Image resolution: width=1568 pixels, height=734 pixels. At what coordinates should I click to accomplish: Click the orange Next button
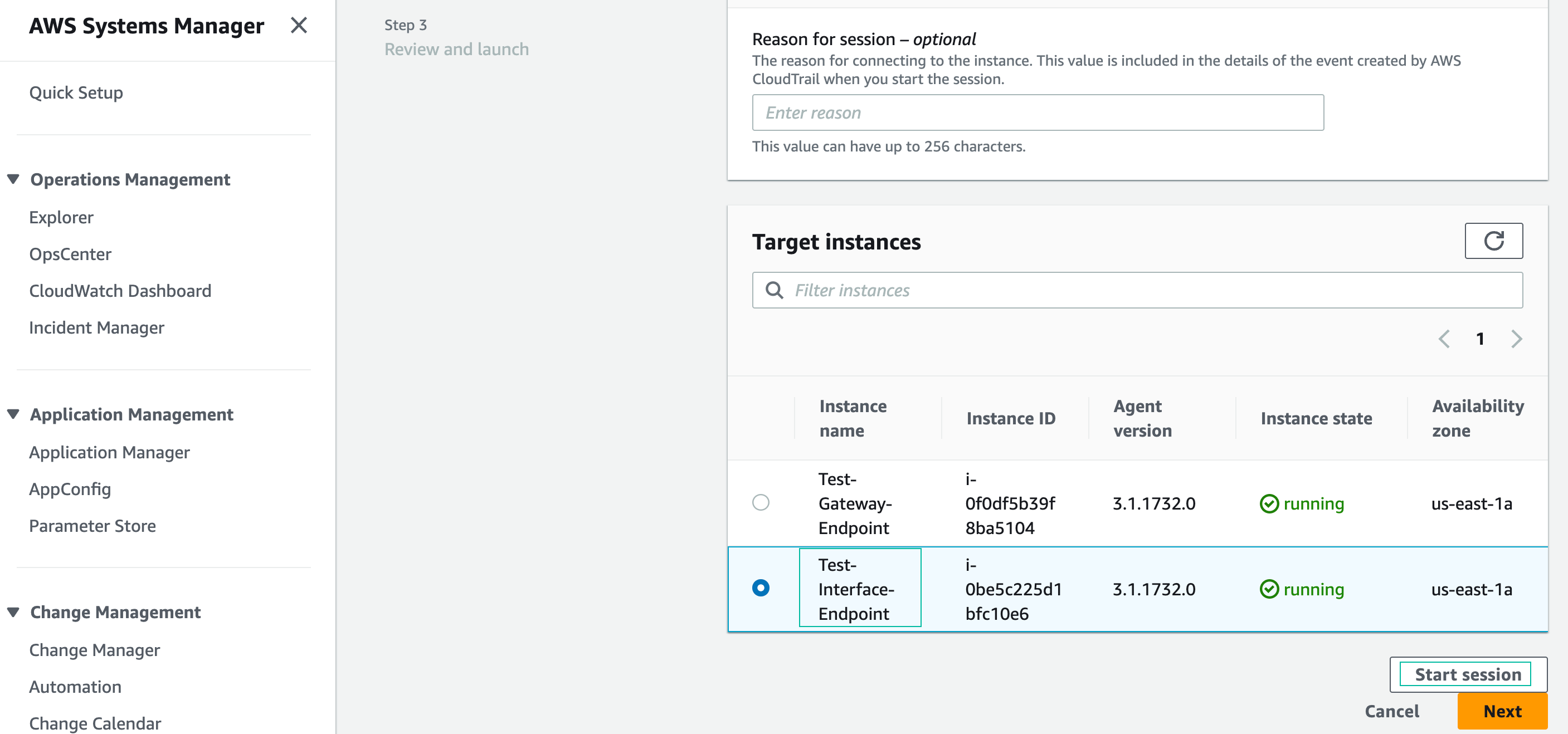coord(1502,711)
